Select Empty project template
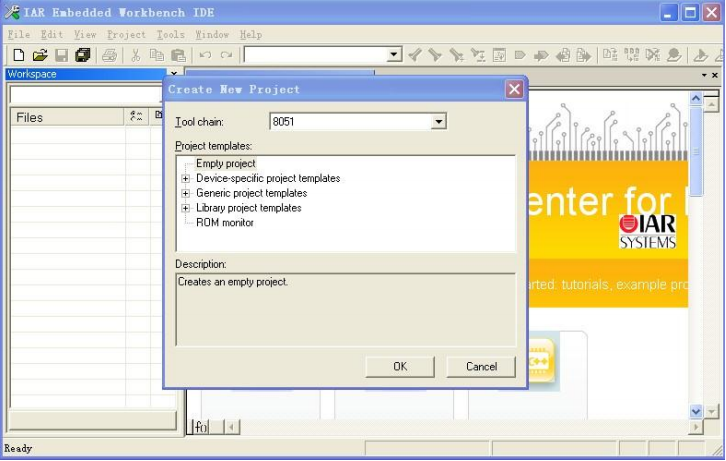This screenshot has height=461, width=726. 225,163
